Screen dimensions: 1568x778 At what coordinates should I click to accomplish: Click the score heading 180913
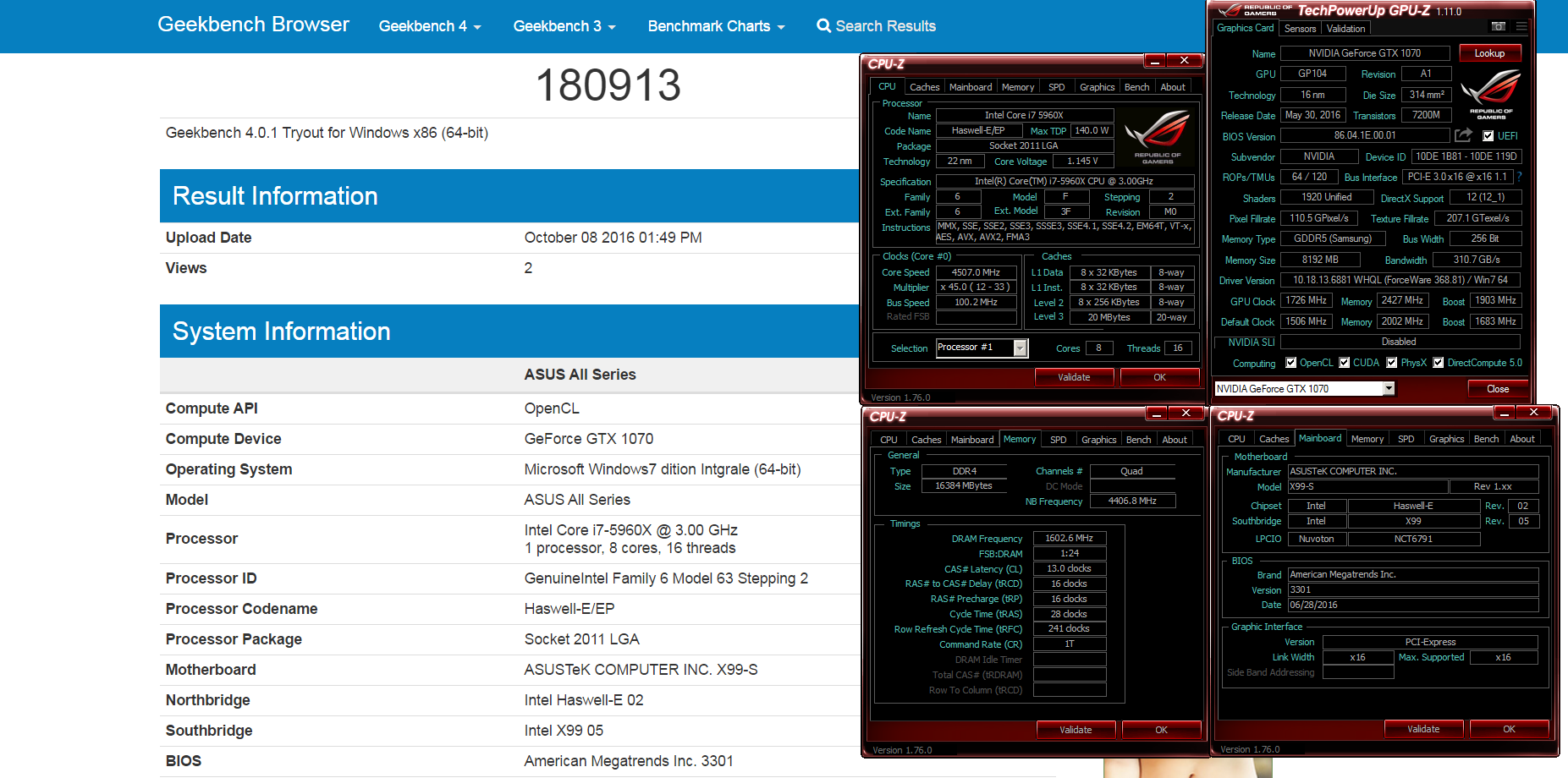pyautogui.click(x=608, y=85)
